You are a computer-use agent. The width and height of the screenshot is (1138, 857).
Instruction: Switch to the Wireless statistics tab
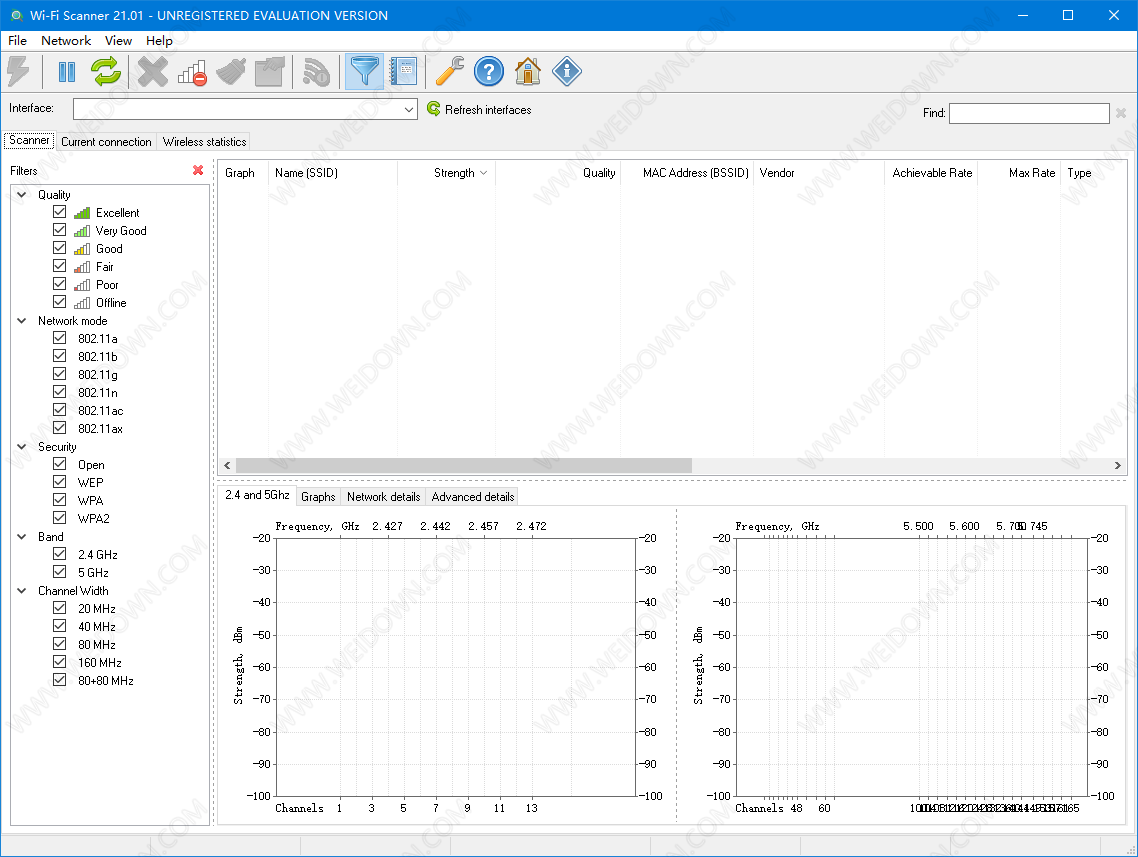point(204,142)
